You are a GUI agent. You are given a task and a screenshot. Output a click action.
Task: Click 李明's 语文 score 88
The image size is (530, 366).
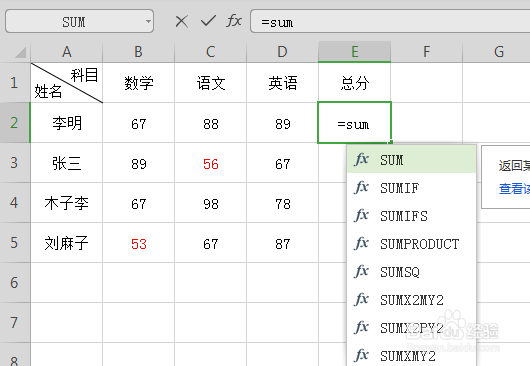click(x=211, y=124)
